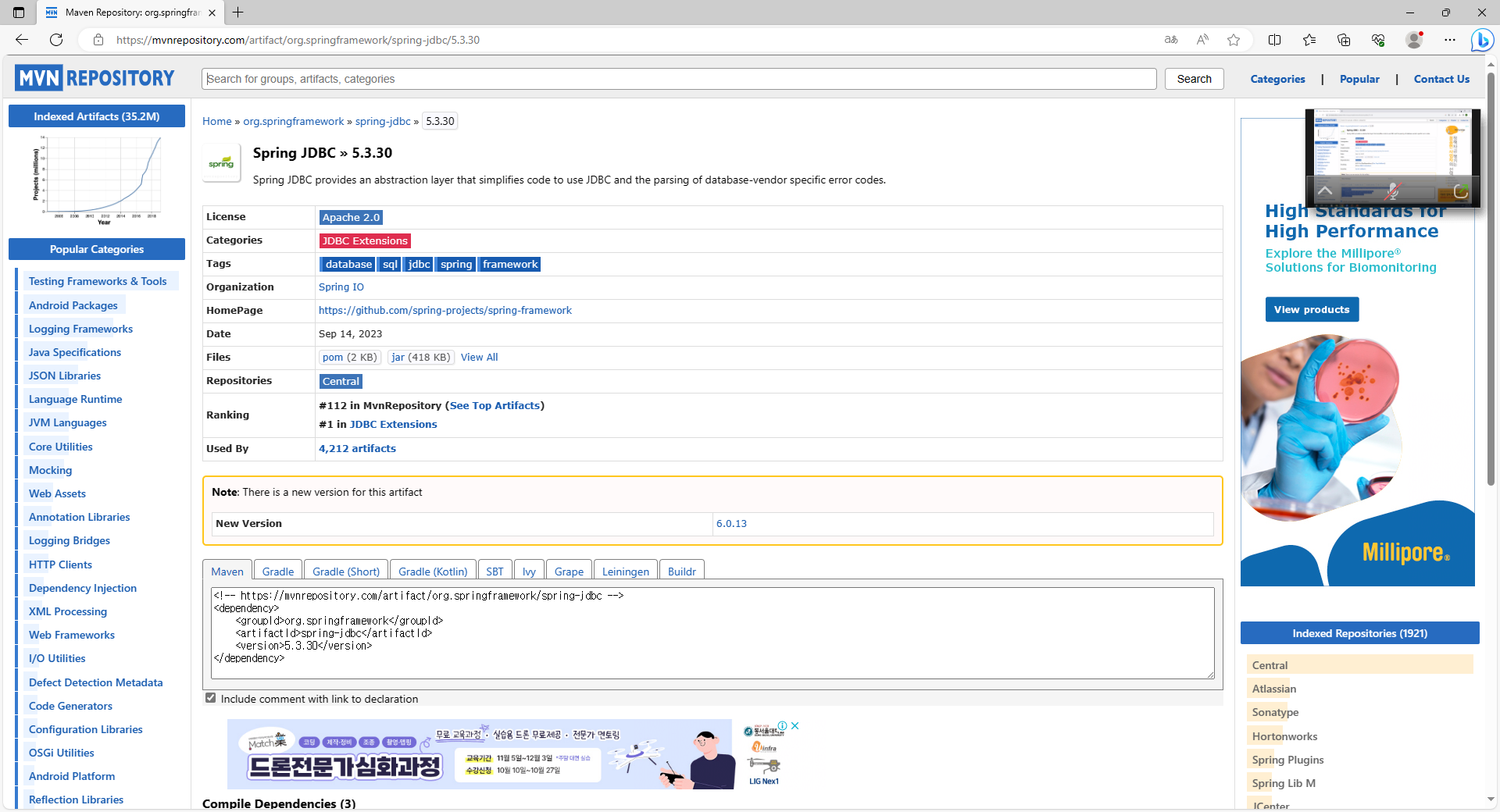Image resolution: width=1500 pixels, height=812 pixels.
Task: Click the Search button
Action: (1194, 79)
